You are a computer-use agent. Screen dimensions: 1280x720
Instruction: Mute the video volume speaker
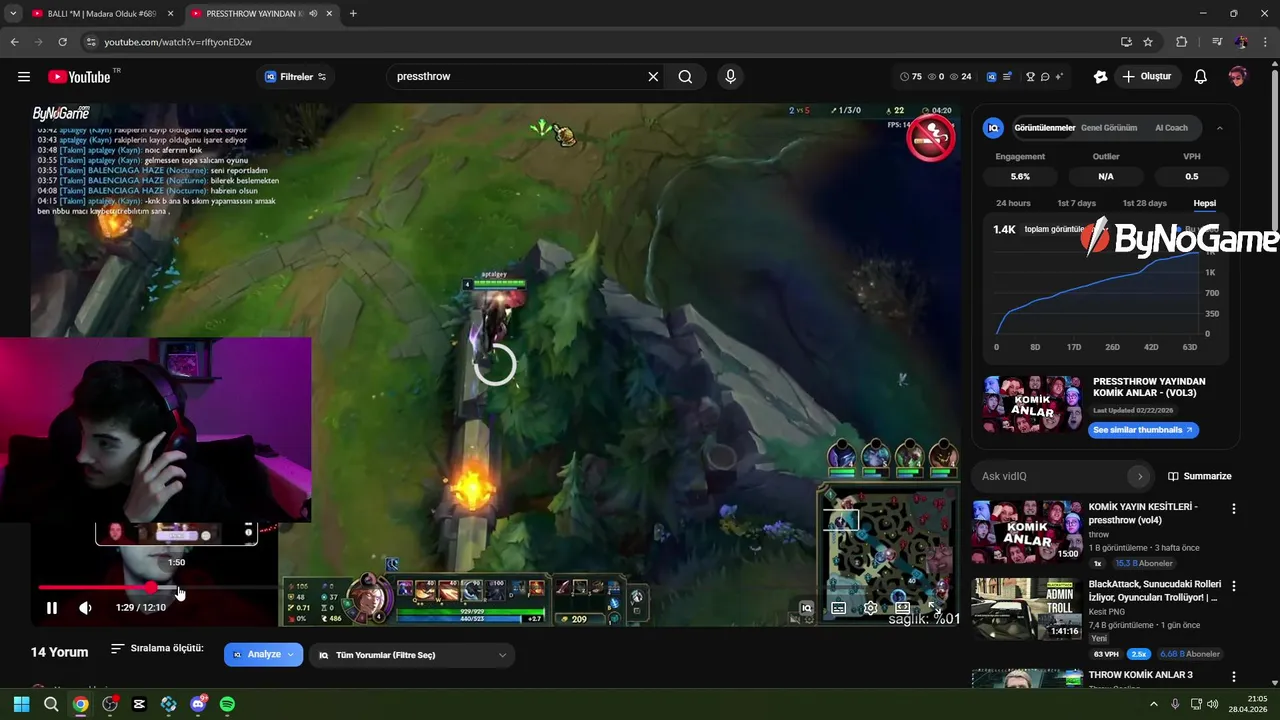pos(86,607)
